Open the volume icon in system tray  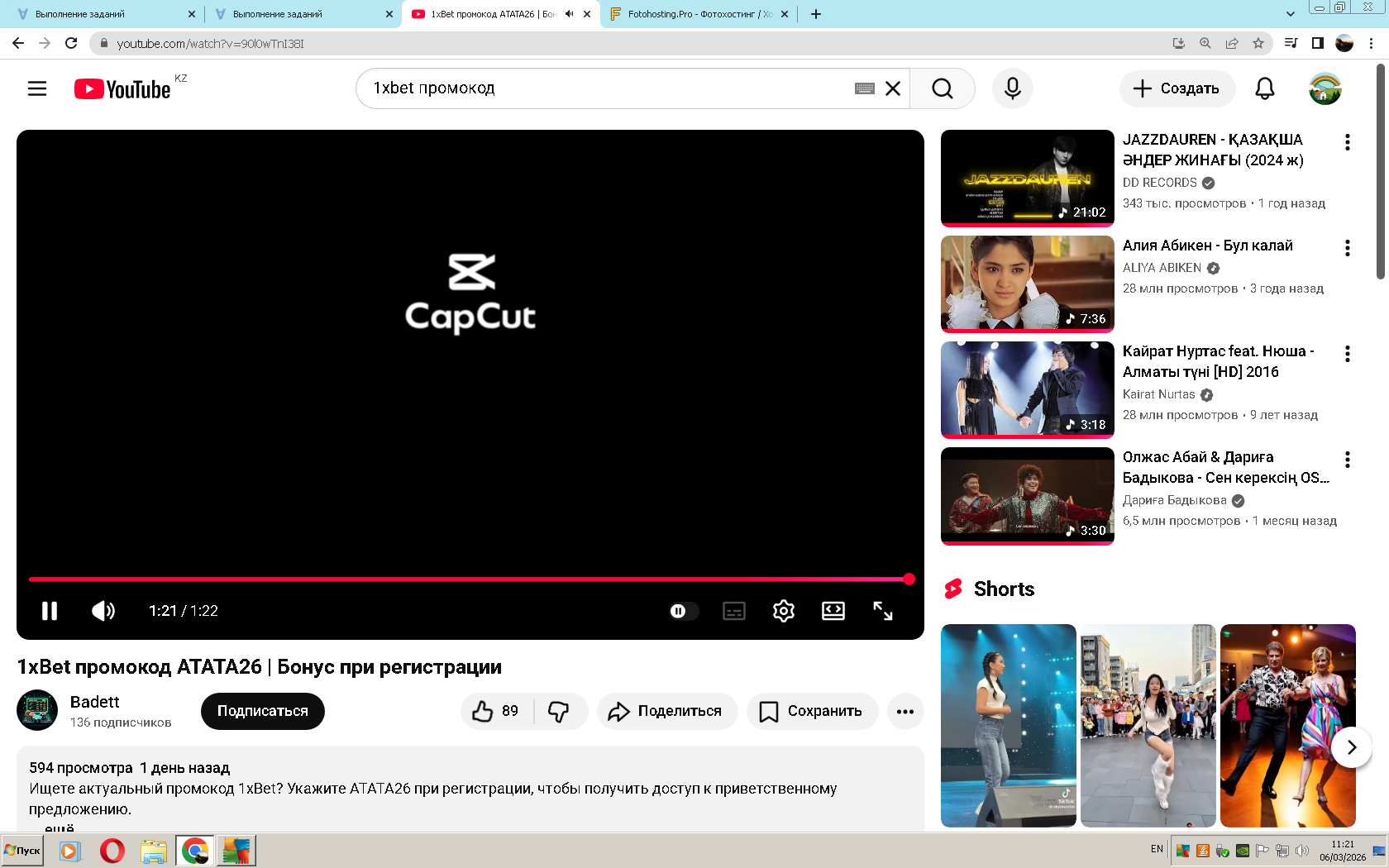click(1302, 850)
